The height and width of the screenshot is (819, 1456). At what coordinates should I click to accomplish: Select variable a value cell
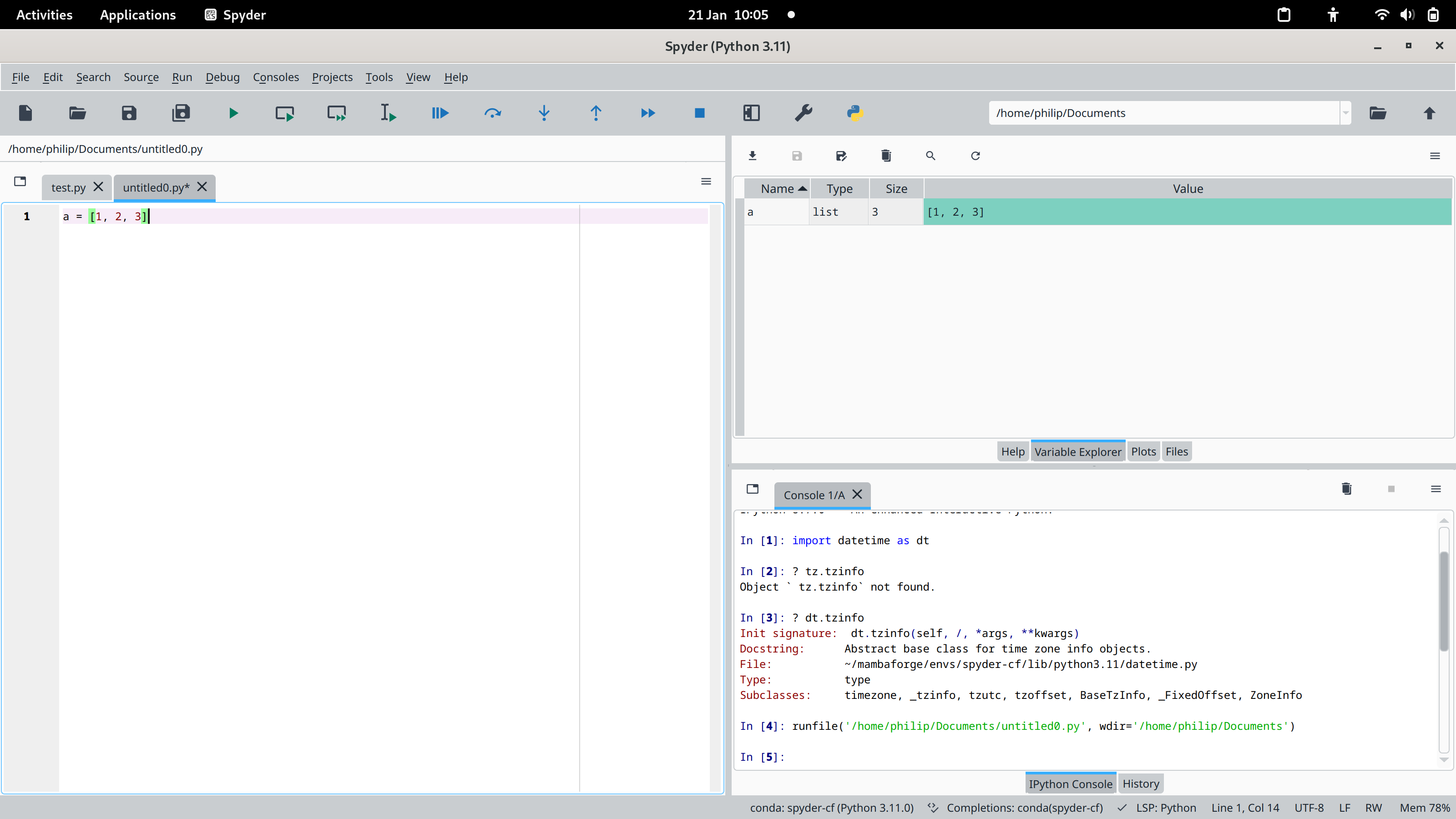[x=1188, y=212]
